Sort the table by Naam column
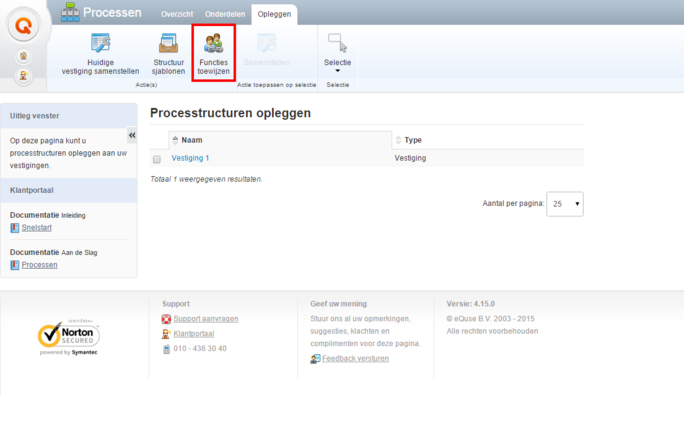The height and width of the screenshot is (428, 684). (192, 140)
